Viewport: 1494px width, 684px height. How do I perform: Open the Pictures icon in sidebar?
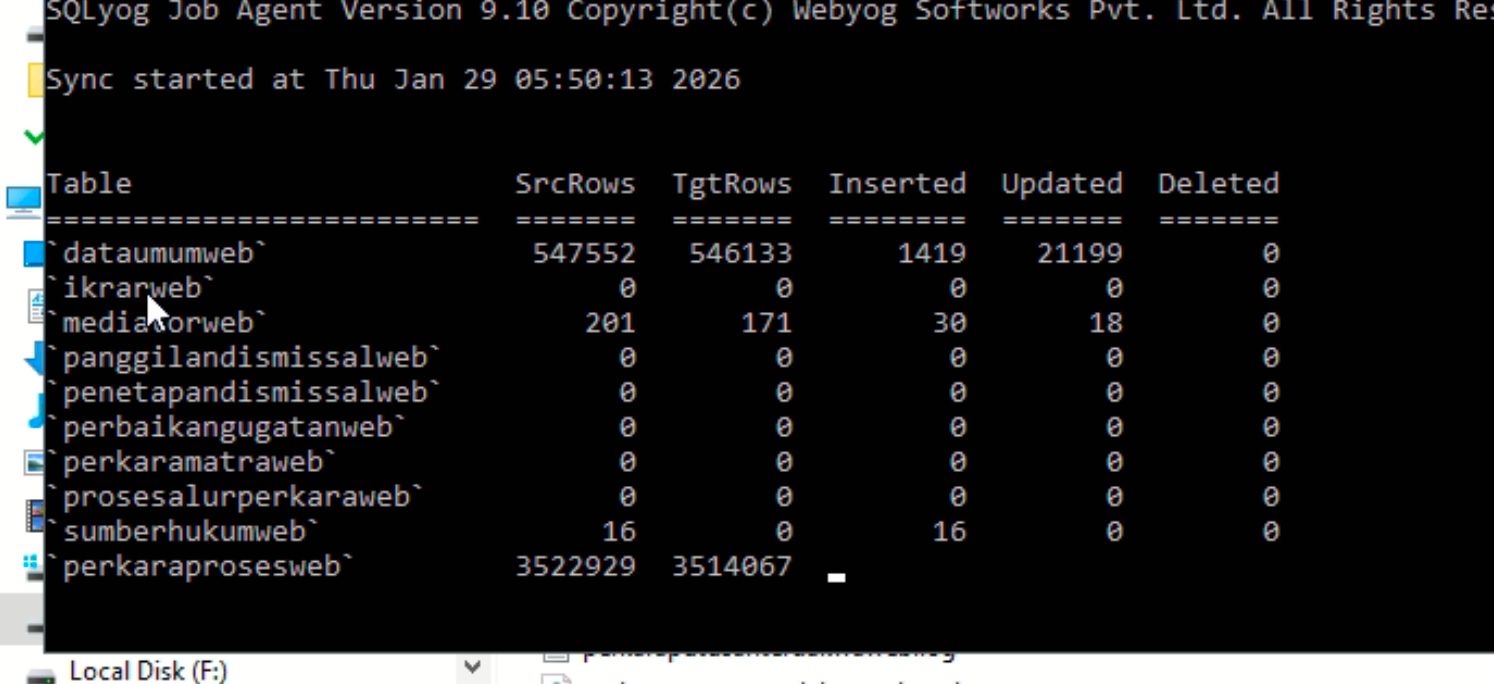[x=33, y=462]
